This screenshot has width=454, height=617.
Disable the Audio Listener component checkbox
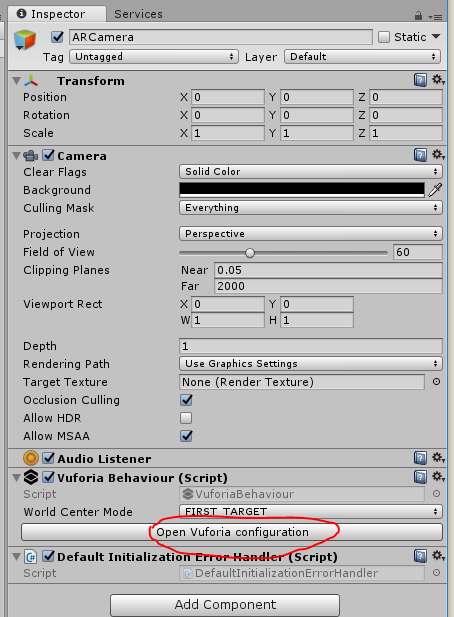click(48, 458)
